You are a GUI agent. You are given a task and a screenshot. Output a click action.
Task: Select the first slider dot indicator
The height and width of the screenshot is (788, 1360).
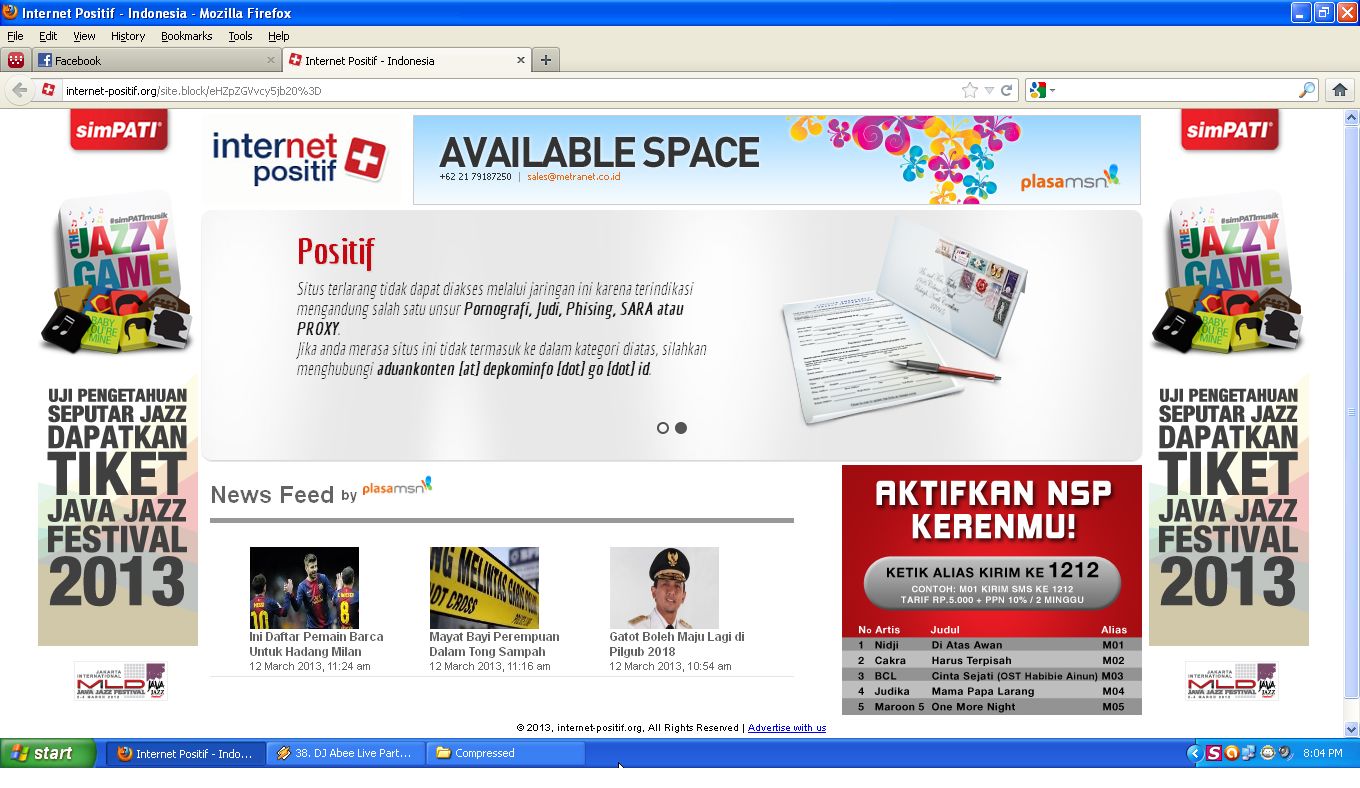point(662,428)
